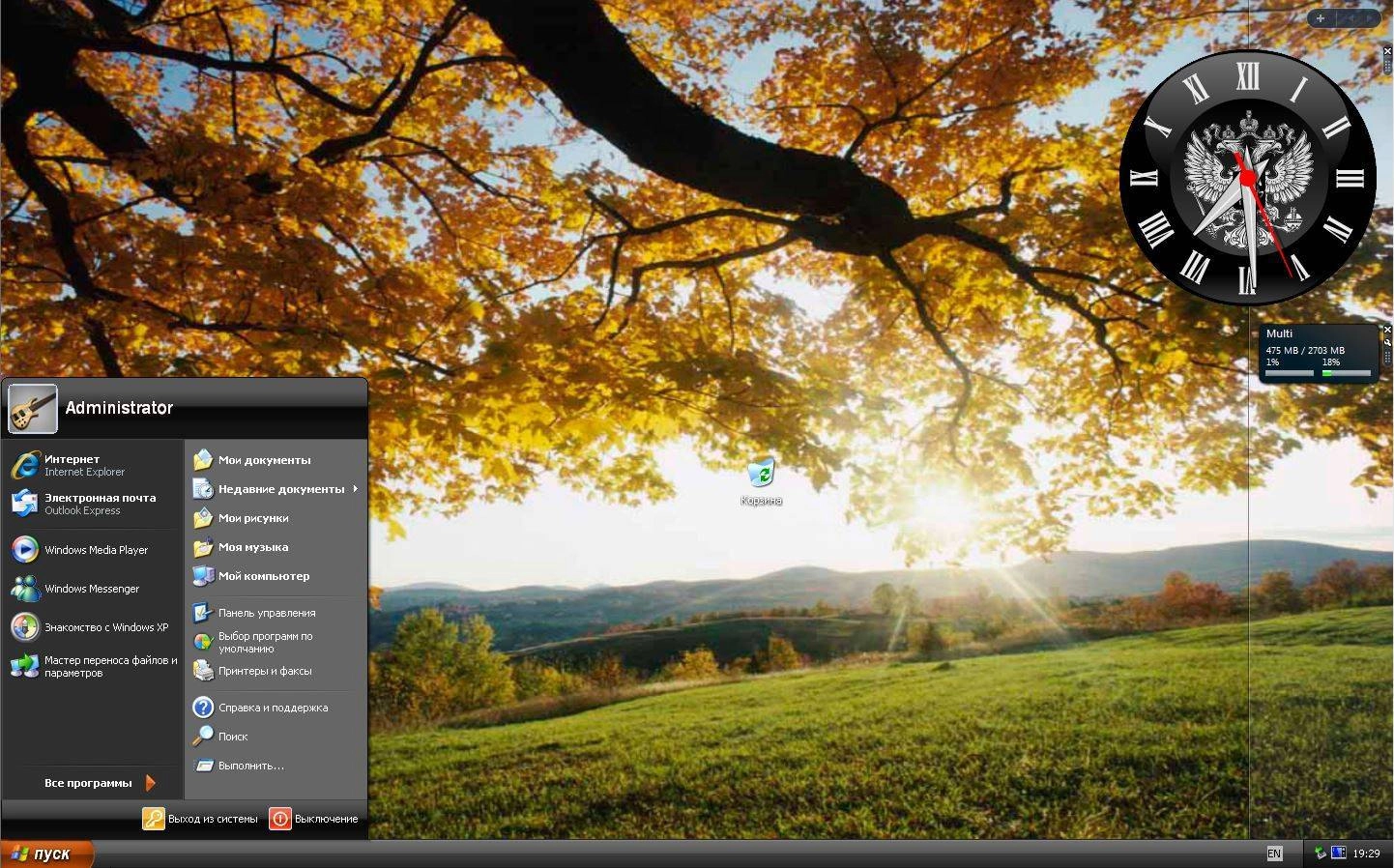The width and height of the screenshot is (1394, 868).
Task: Grab the clock gadget drag handle
Action: click(1389, 66)
